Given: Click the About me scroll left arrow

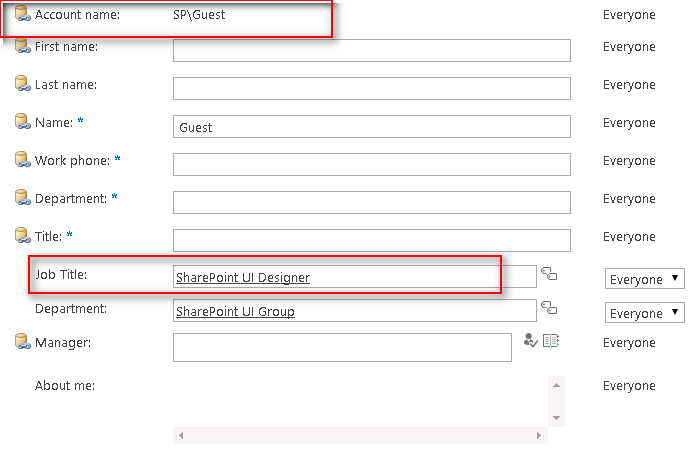Looking at the screenshot, I should click(x=180, y=436).
